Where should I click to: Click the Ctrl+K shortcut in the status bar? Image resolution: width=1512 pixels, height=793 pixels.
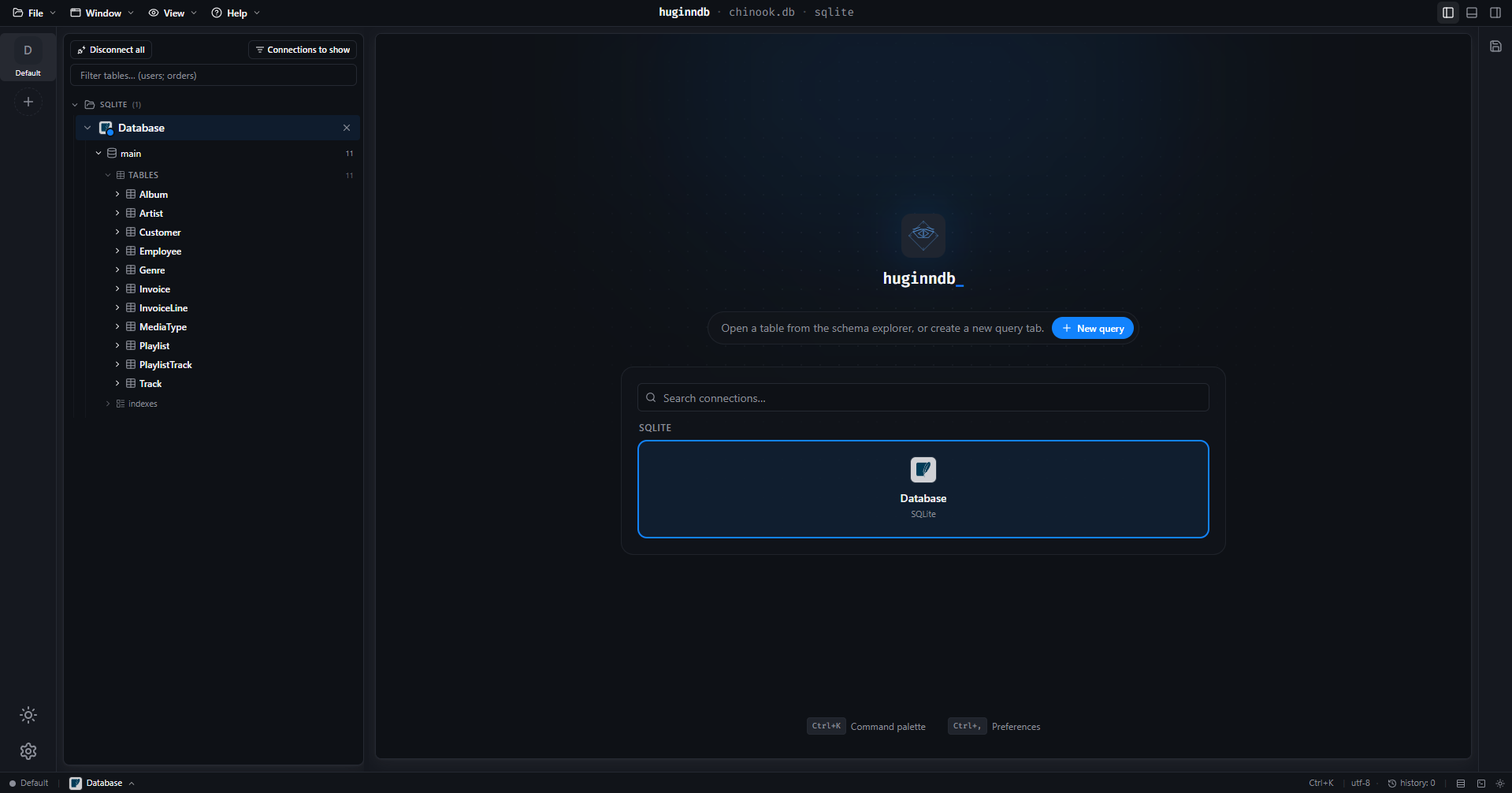[x=1321, y=783]
